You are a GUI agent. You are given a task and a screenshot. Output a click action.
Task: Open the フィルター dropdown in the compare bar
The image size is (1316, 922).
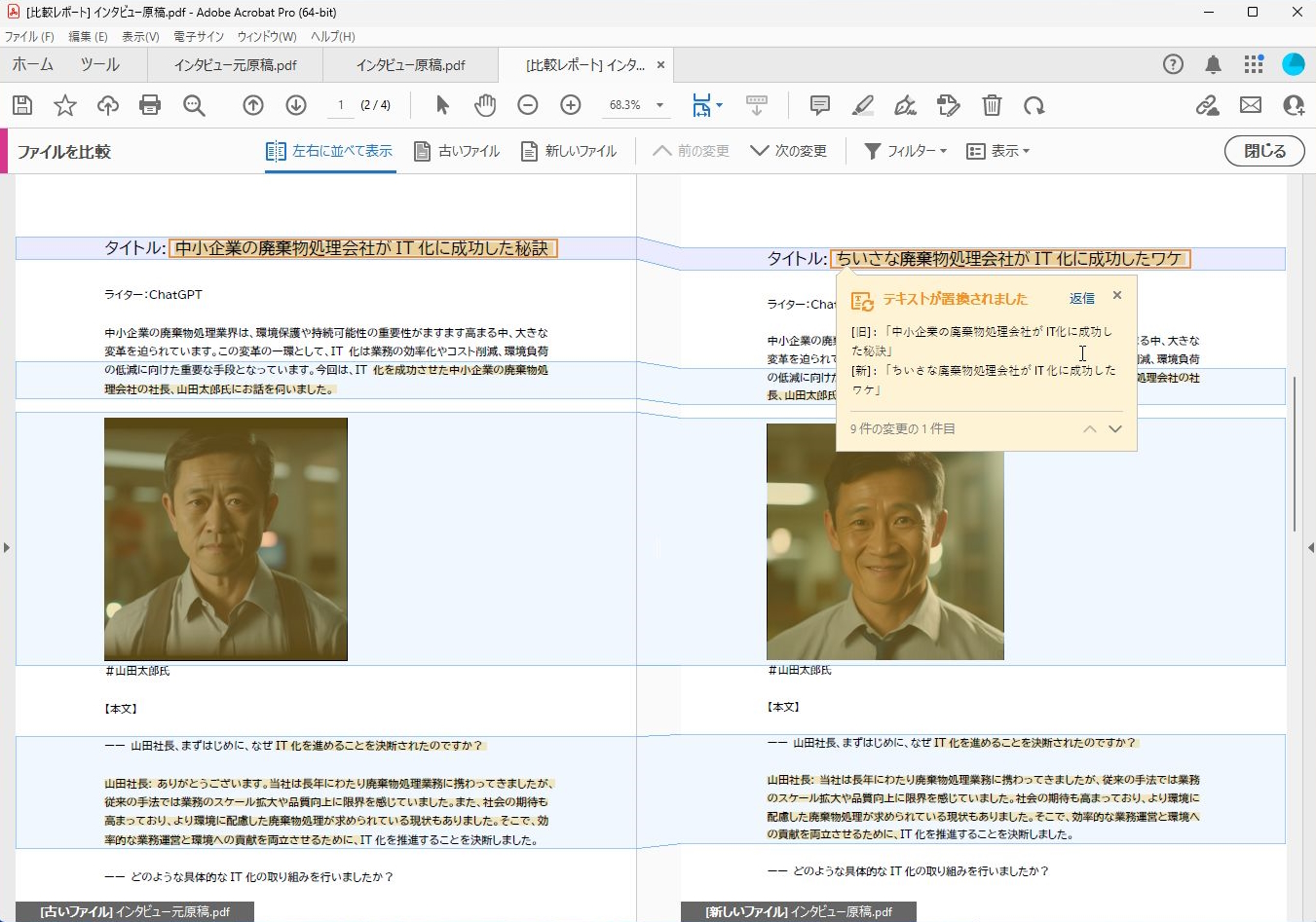904,151
